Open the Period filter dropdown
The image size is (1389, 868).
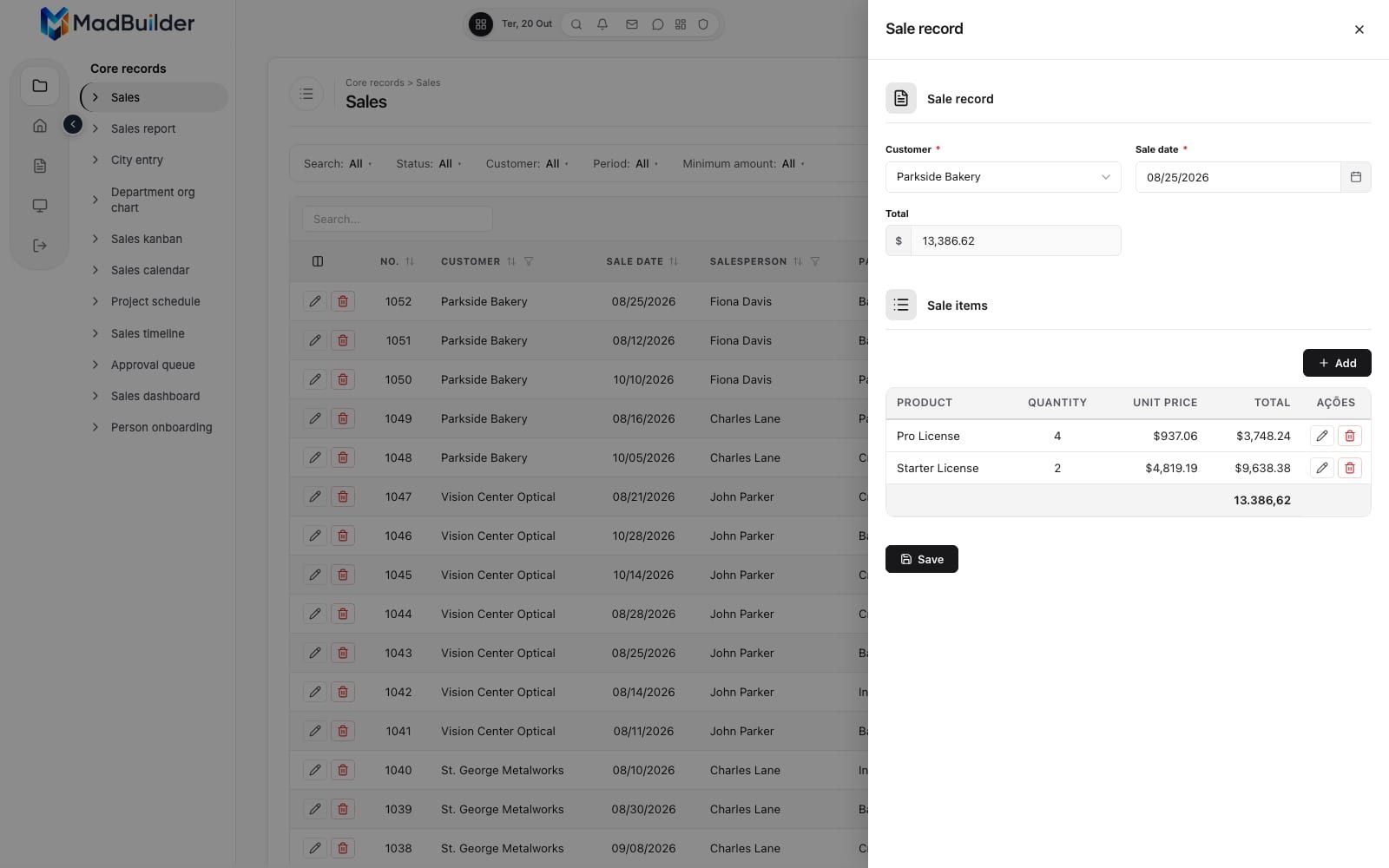626,163
